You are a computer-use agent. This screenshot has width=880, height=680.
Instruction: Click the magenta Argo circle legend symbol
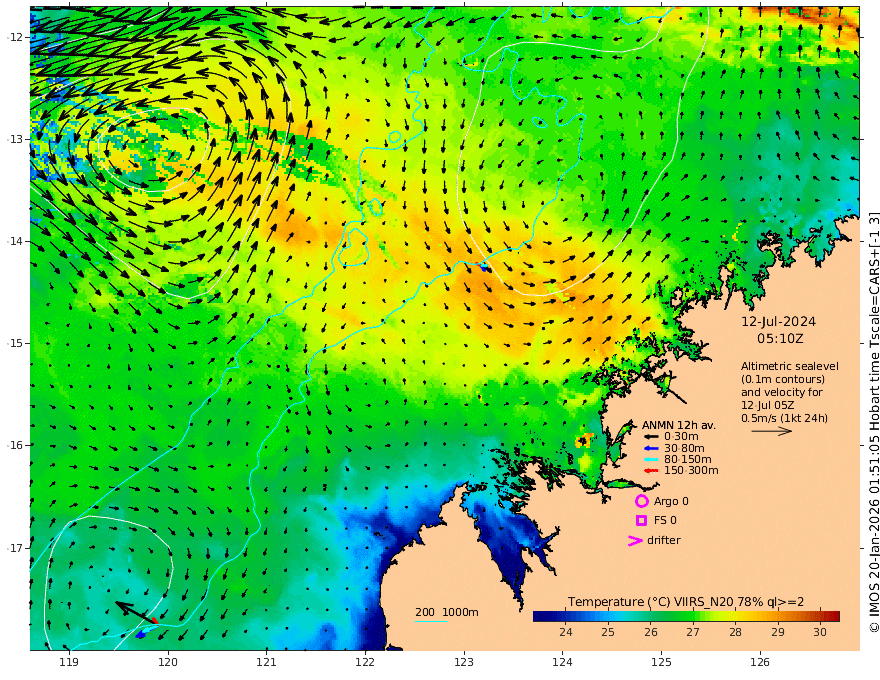click(x=641, y=501)
